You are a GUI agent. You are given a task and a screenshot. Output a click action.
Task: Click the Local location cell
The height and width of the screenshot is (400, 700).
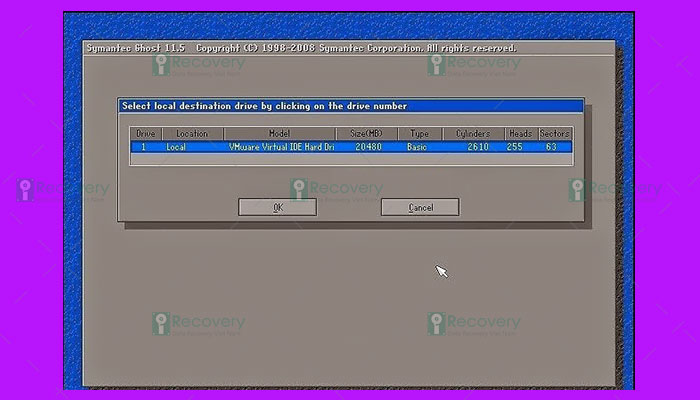(x=176, y=147)
